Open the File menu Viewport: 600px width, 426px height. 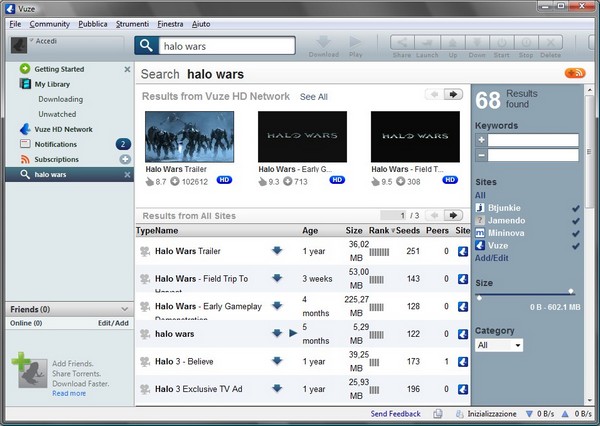(x=15, y=24)
